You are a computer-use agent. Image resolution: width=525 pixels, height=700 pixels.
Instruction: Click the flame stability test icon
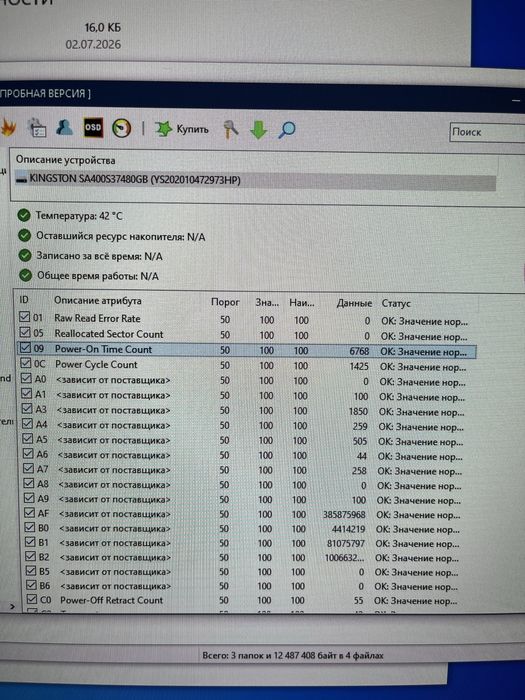click(x=8, y=128)
